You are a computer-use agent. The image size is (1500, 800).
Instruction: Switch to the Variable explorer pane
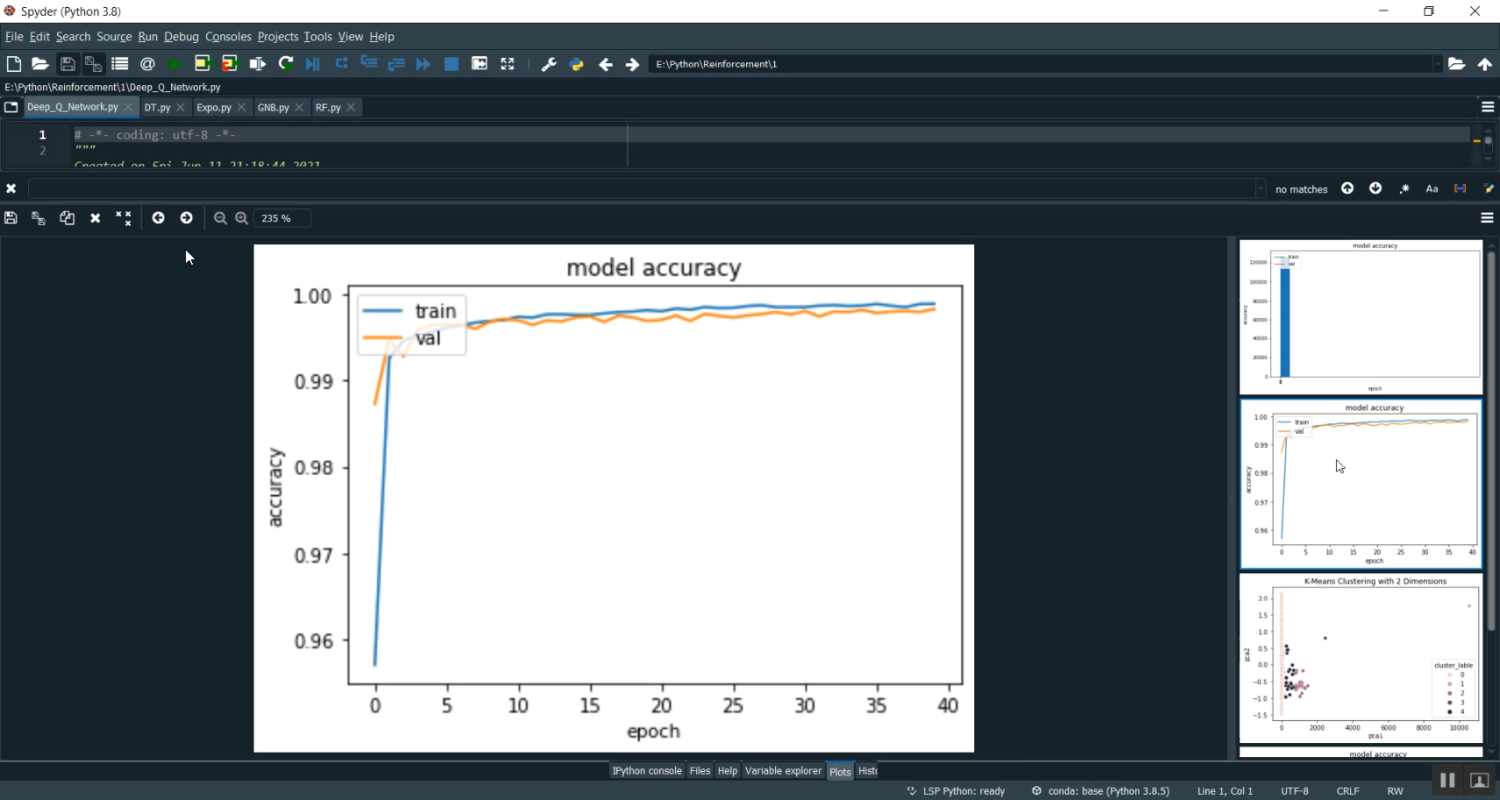[x=782, y=771]
